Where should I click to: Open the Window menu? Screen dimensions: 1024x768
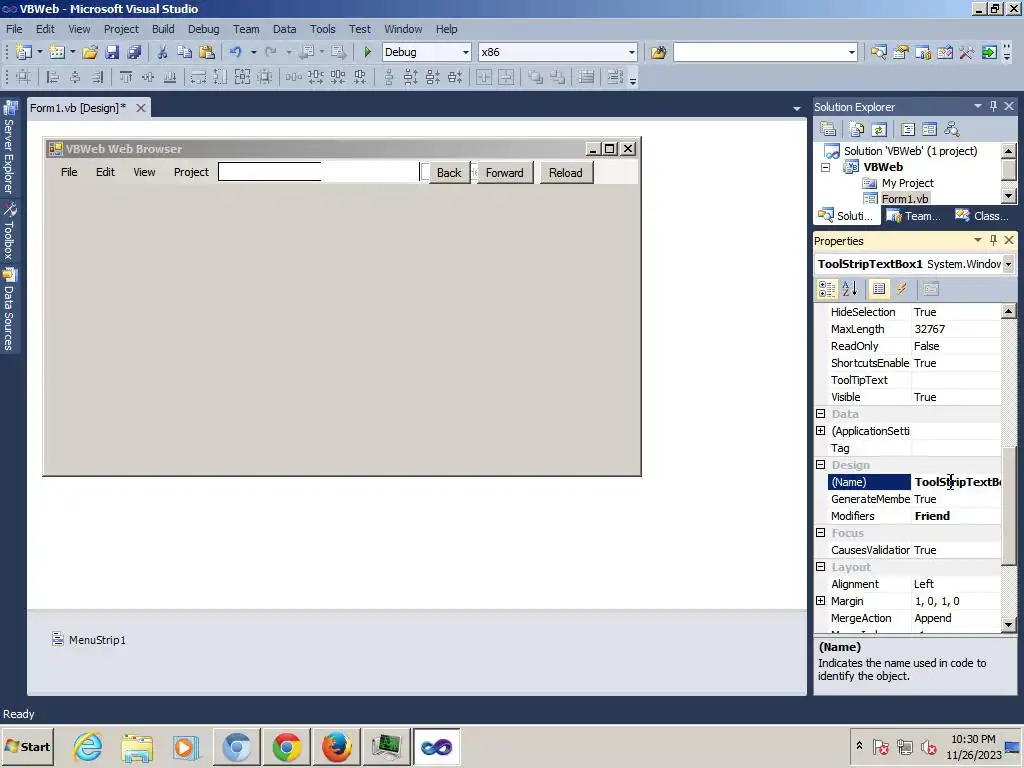pyautogui.click(x=403, y=29)
